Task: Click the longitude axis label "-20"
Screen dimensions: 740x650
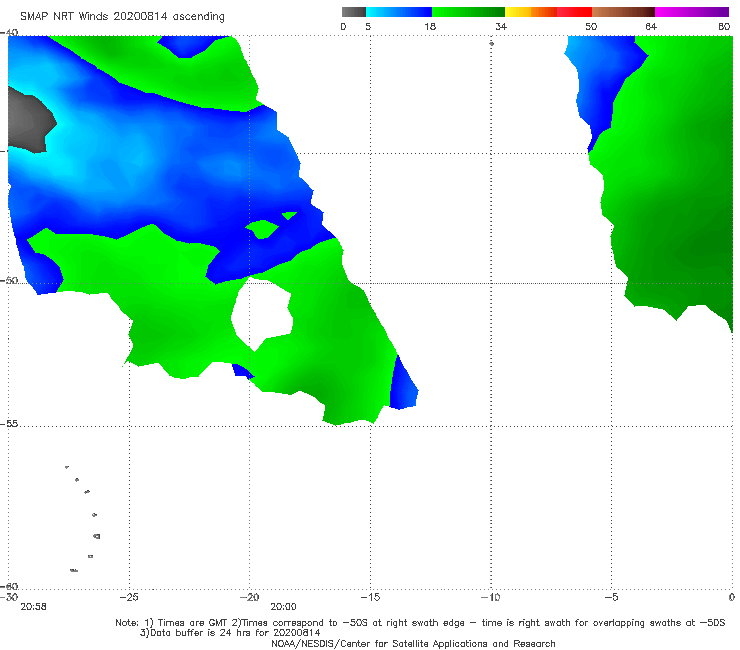Action: 250,597
